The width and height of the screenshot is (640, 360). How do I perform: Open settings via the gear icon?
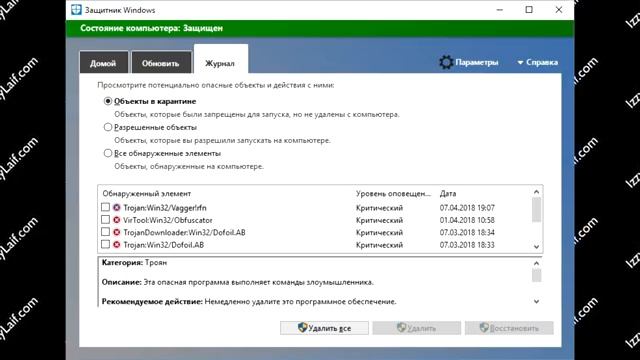[x=446, y=62]
